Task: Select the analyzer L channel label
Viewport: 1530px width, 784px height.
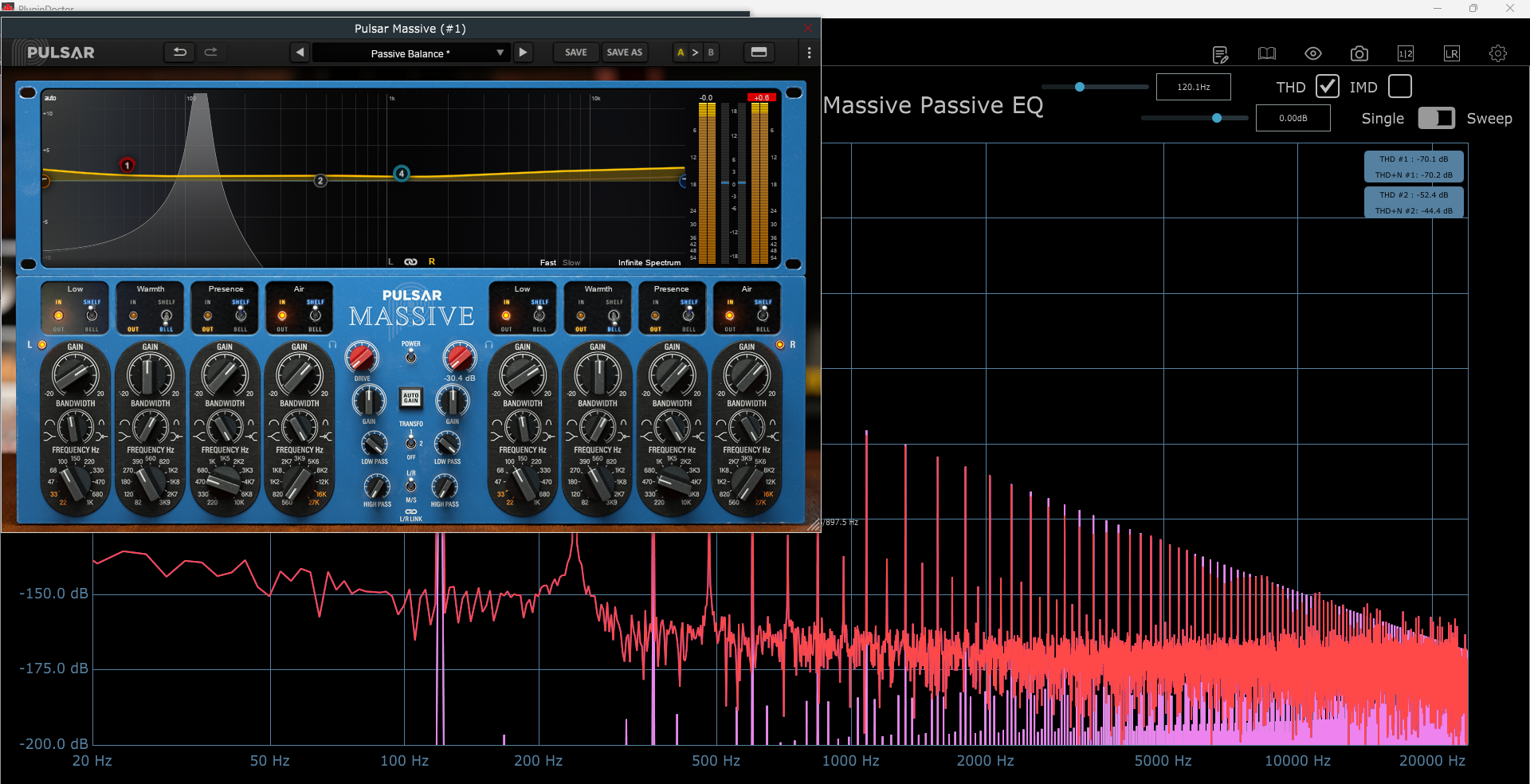Action: pos(390,261)
